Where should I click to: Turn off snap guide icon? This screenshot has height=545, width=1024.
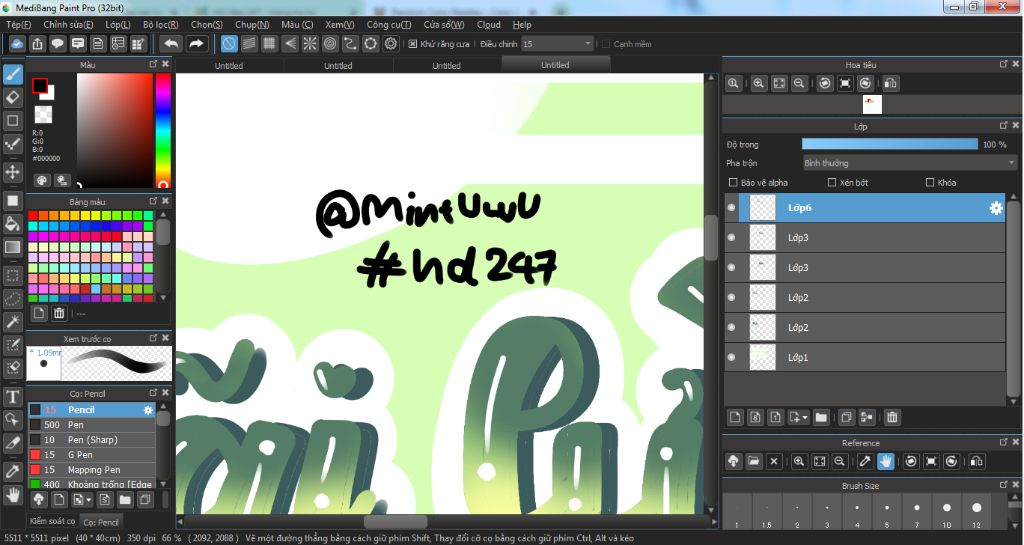click(229, 44)
